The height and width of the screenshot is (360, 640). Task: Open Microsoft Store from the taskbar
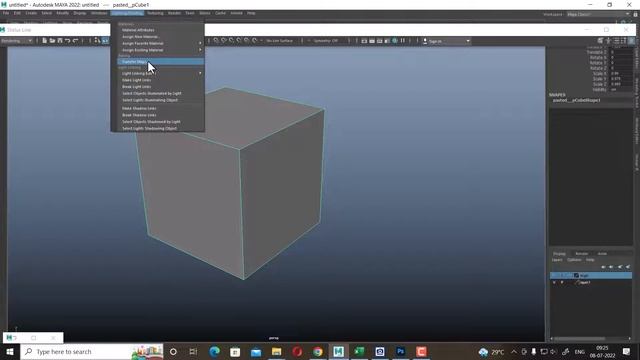[235, 351]
